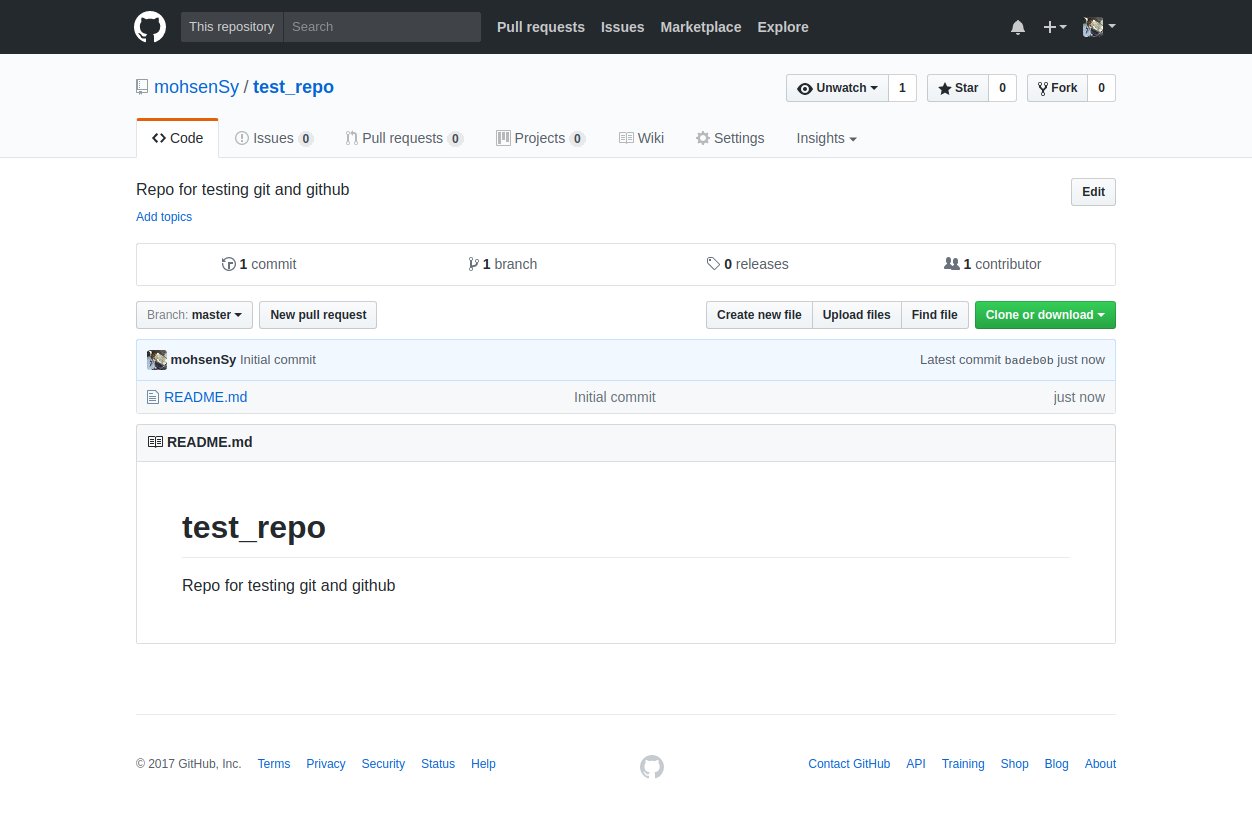Click the New pull request button
The width and height of the screenshot is (1252, 821).
pyautogui.click(x=318, y=315)
